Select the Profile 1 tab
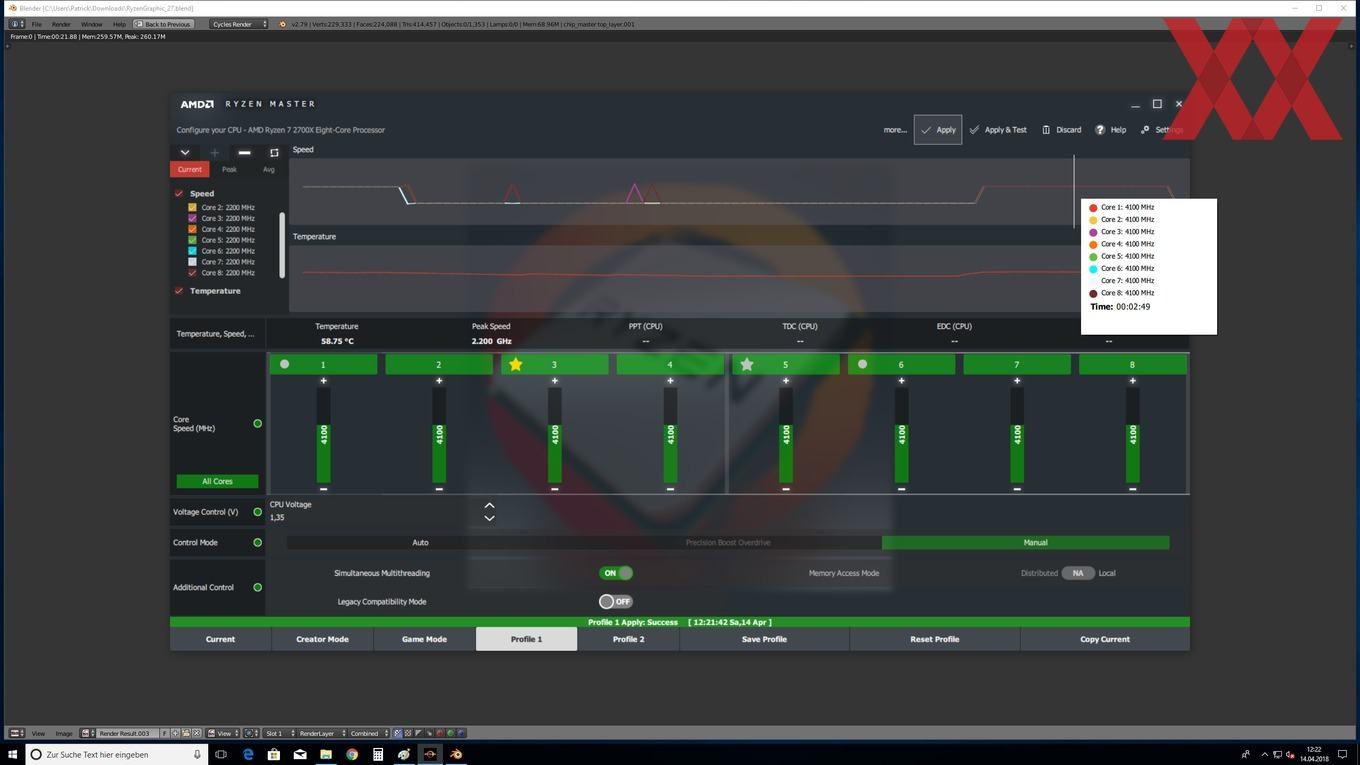This screenshot has height=765, width=1360. [526, 639]
